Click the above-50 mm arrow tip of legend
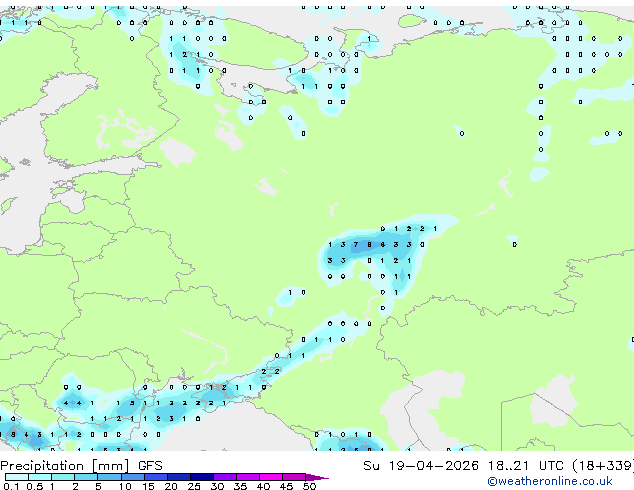The image size is (634, 490). pyautogui.click(x=317, y=477)
